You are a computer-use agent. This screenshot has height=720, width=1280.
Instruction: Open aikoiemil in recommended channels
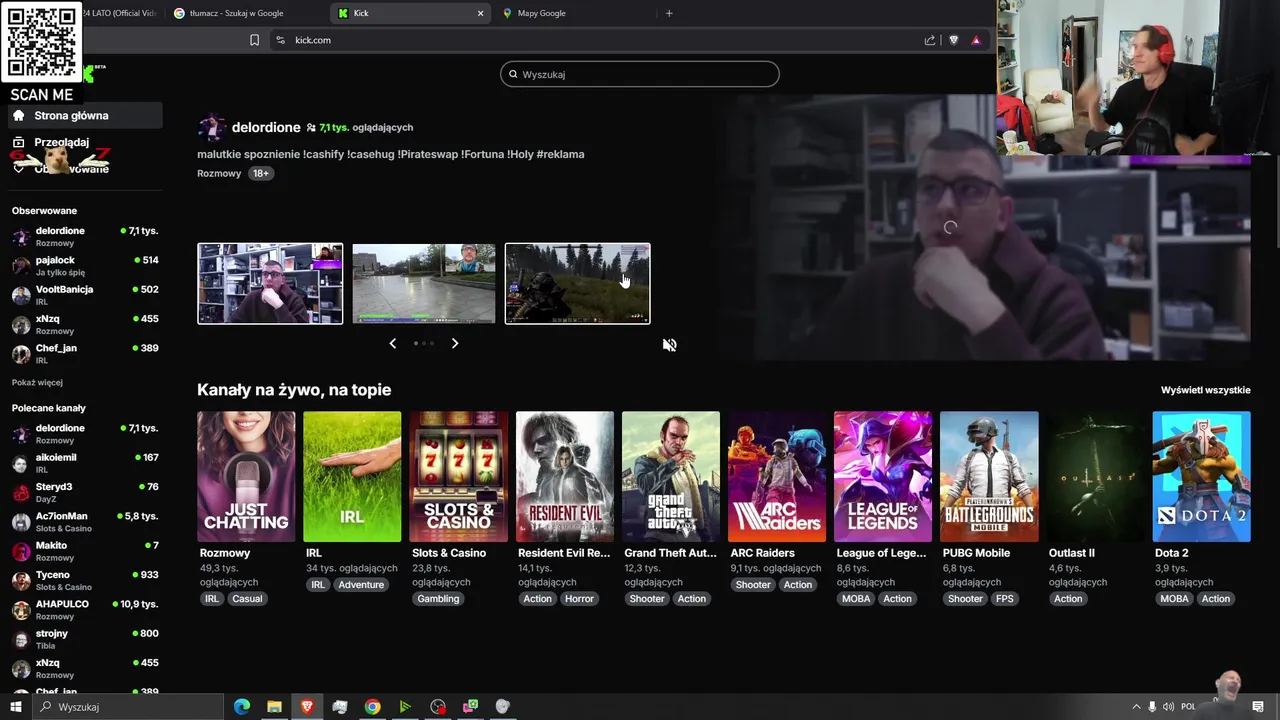pyautogui.click(x=85, y=463)
